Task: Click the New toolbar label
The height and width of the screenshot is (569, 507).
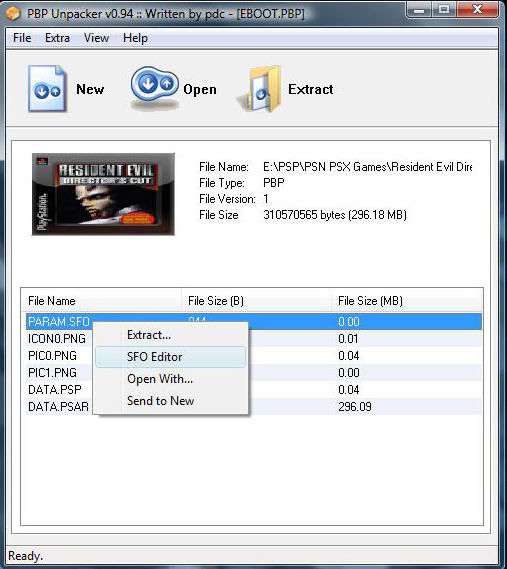Action: 90,89
